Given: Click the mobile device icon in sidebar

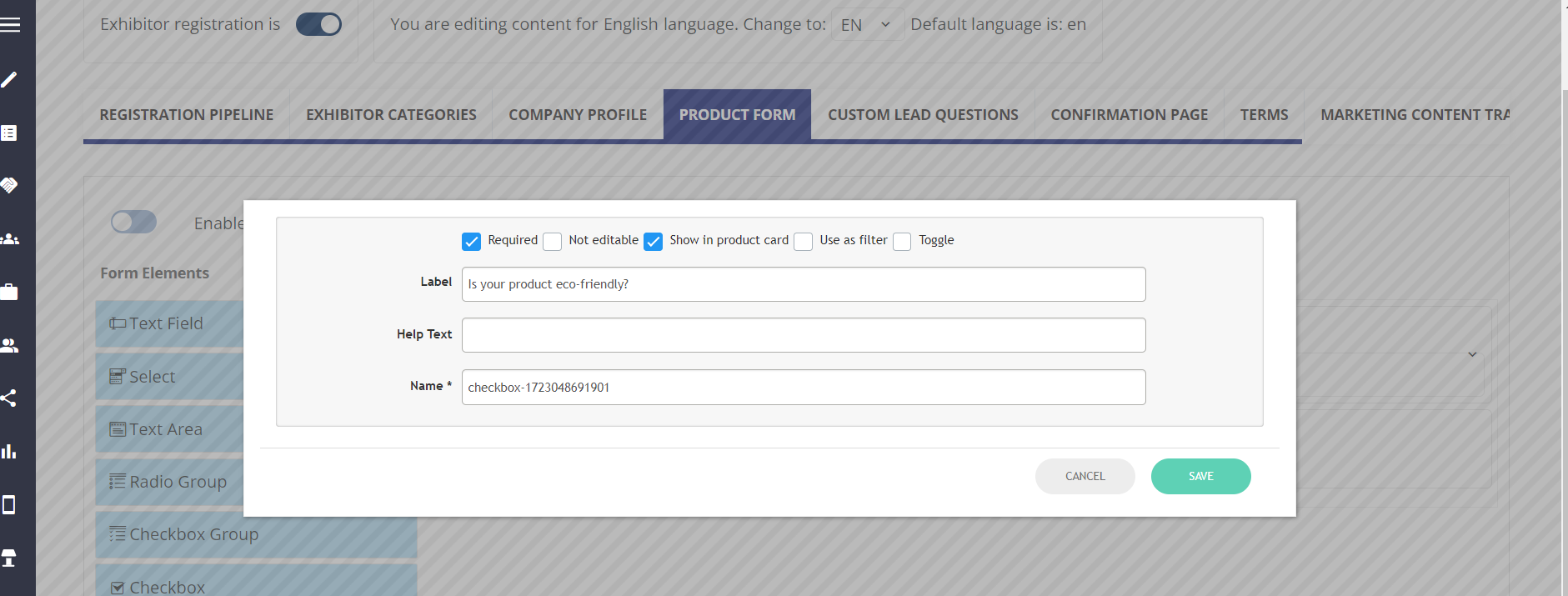Looking at the screenshot, I should point(9,505).
